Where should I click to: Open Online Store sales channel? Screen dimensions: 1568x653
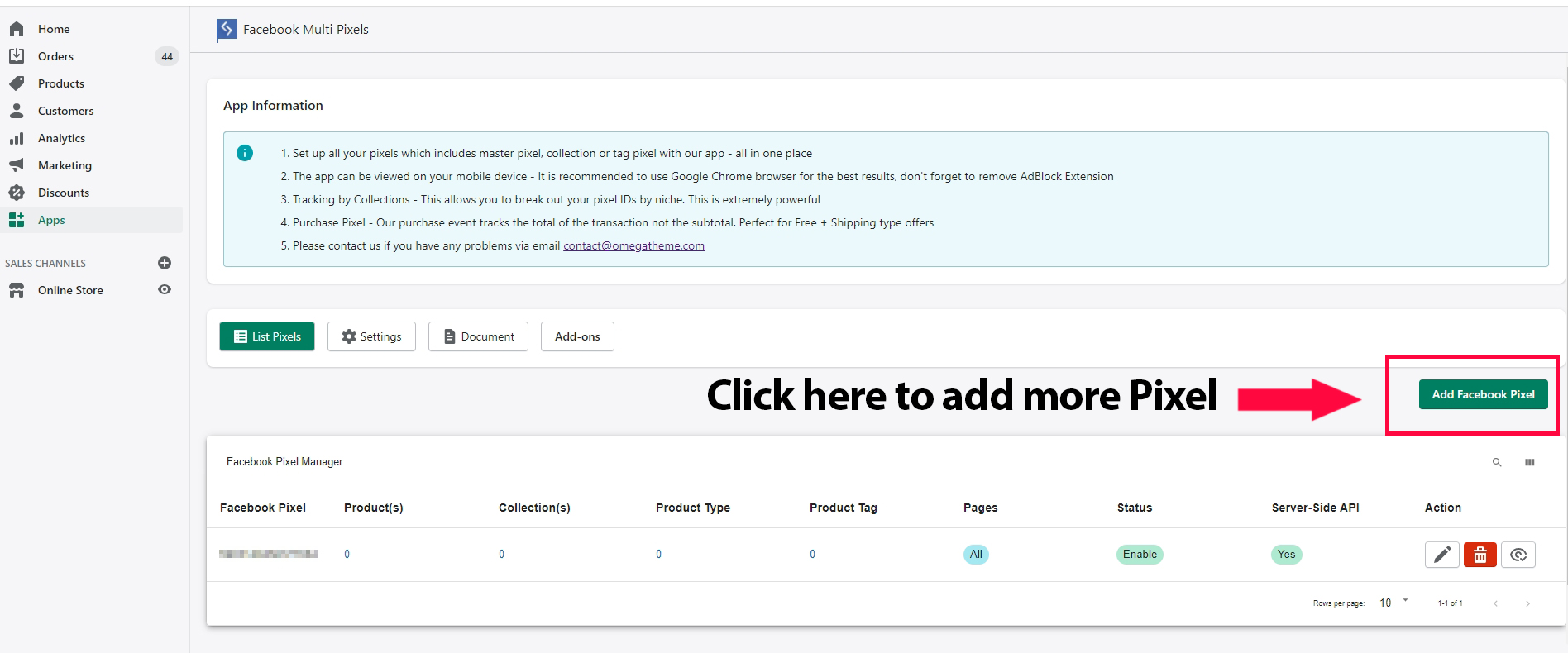point(70,290)
